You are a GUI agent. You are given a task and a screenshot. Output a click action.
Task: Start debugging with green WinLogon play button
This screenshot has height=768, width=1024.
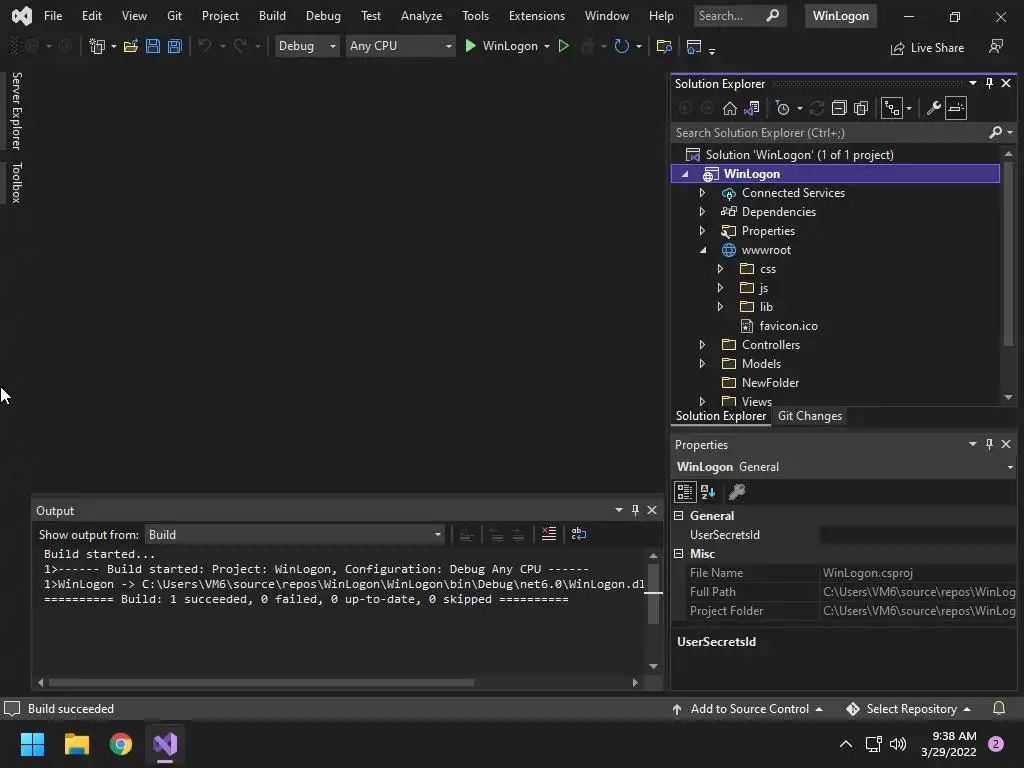[501, 46]
